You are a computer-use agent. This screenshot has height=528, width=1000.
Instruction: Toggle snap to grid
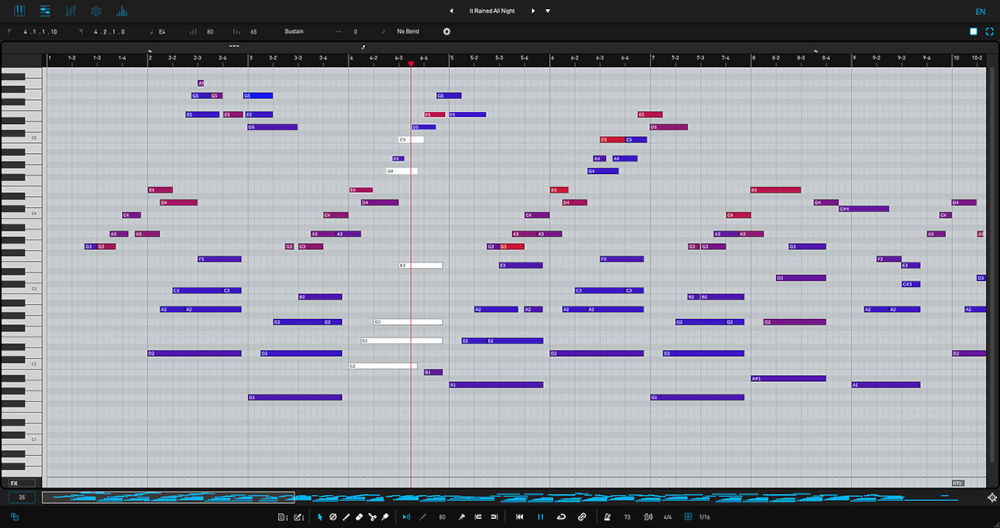tap(688, 517)
